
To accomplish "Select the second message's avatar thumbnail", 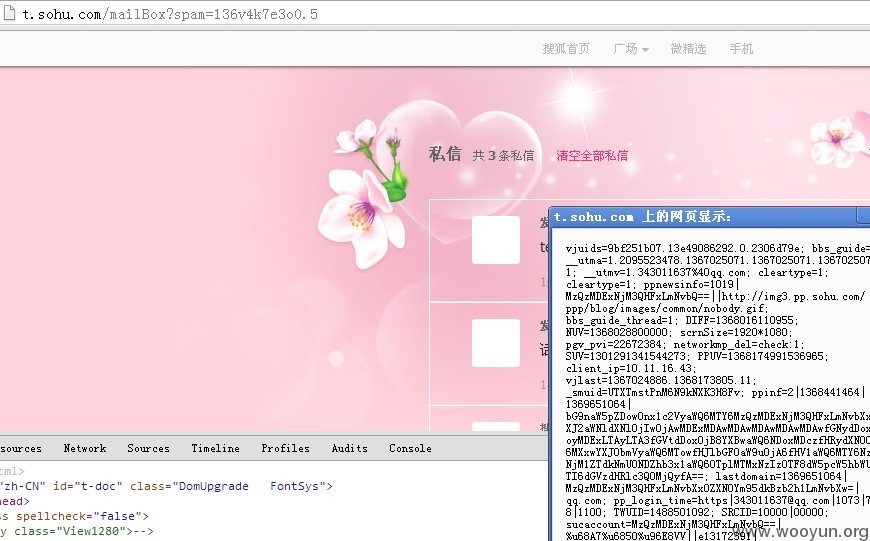I will point(495,342).
